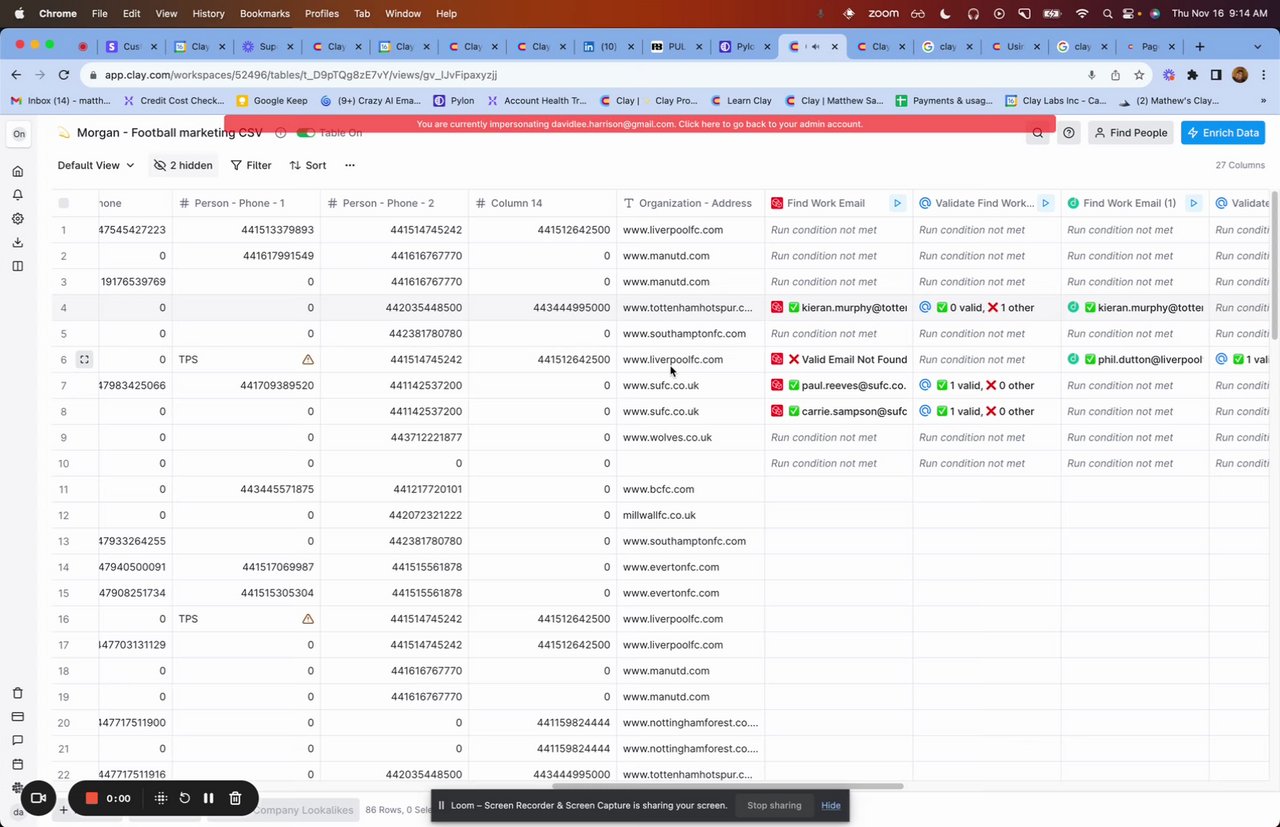
Task: Click the table search magnifier icon
Action: pos(1038,133)
